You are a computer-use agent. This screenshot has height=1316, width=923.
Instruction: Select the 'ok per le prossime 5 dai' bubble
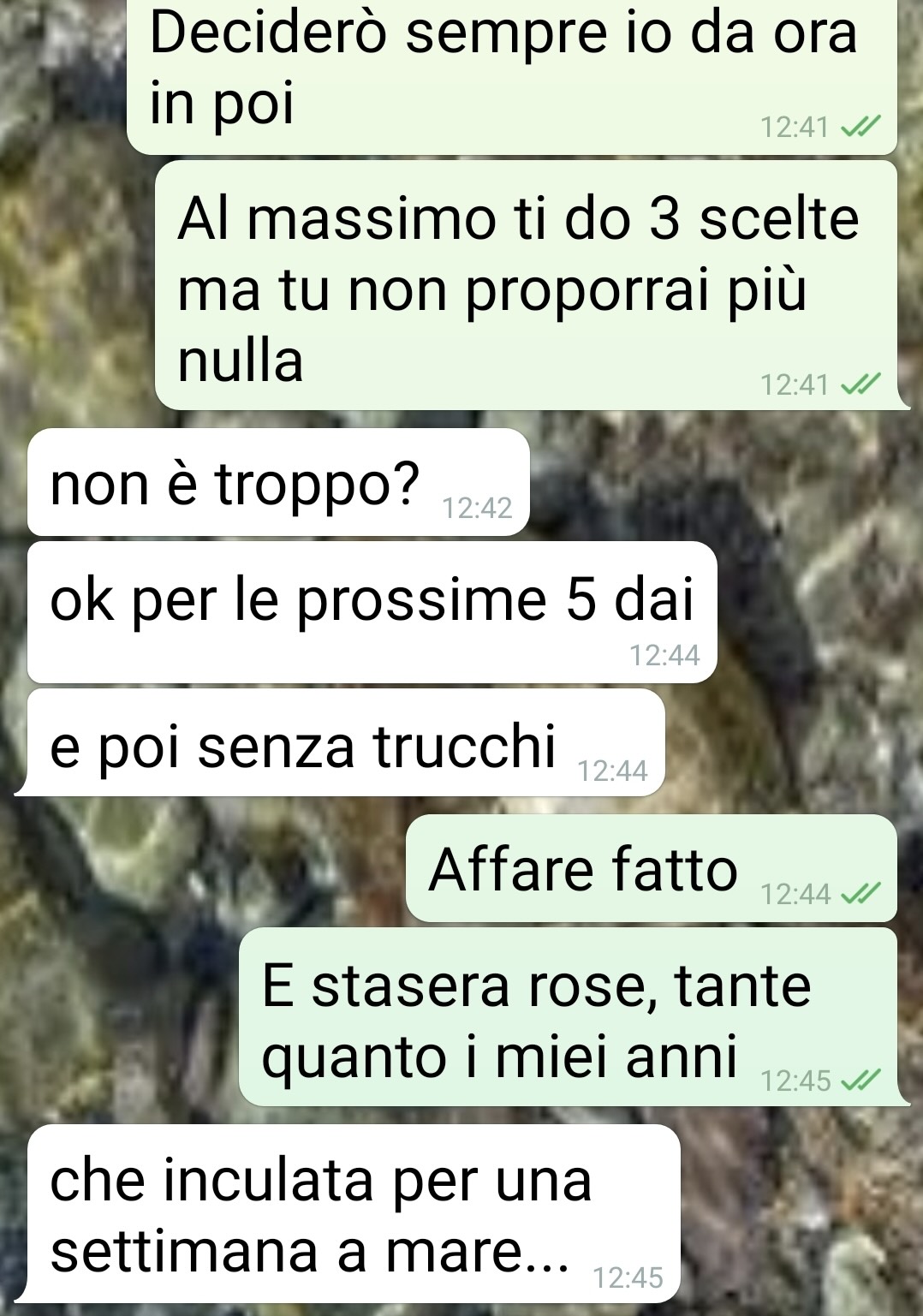[x=372, y=612]
